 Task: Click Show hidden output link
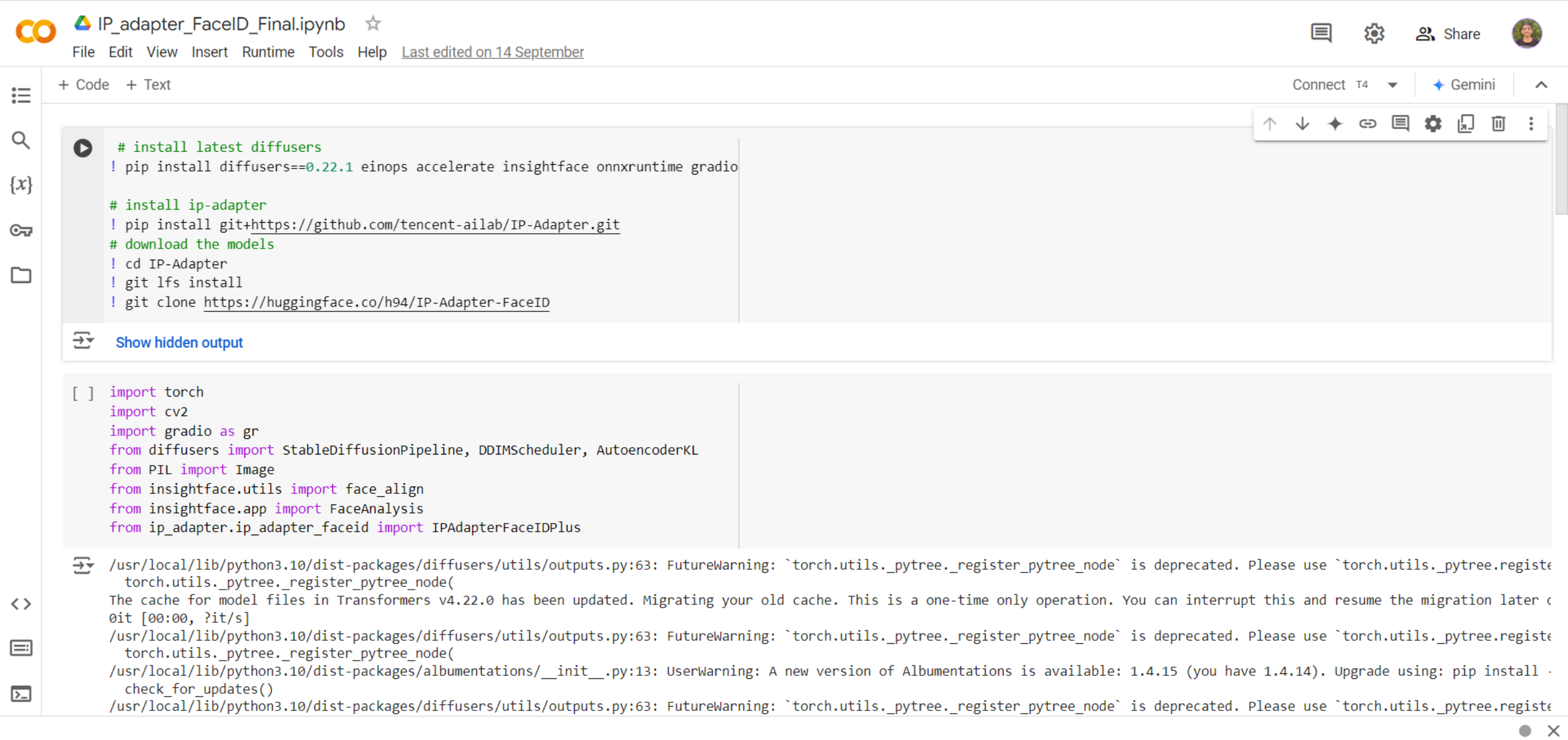179,343
